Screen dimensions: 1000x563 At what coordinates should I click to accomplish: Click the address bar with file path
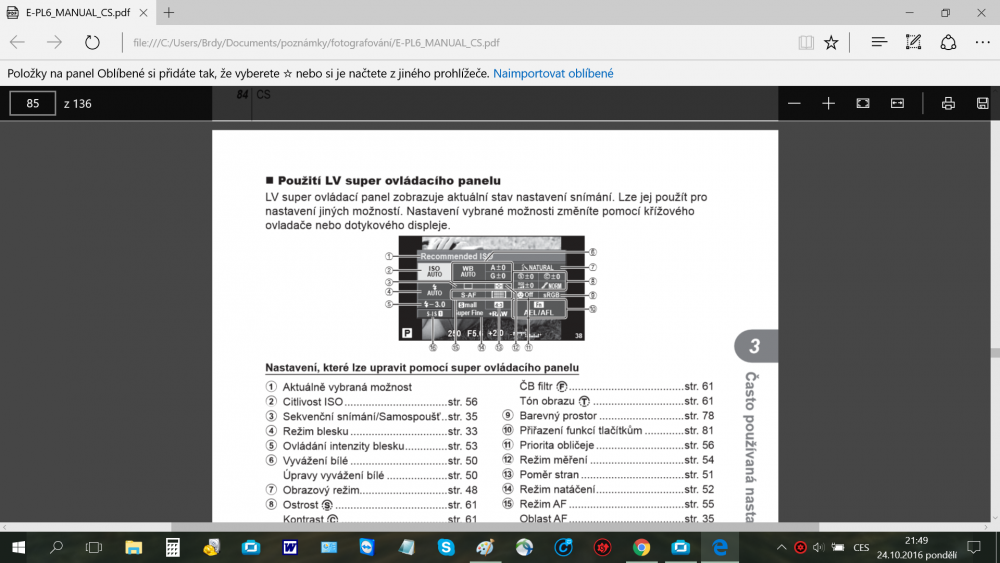click(x=450, y=43)
